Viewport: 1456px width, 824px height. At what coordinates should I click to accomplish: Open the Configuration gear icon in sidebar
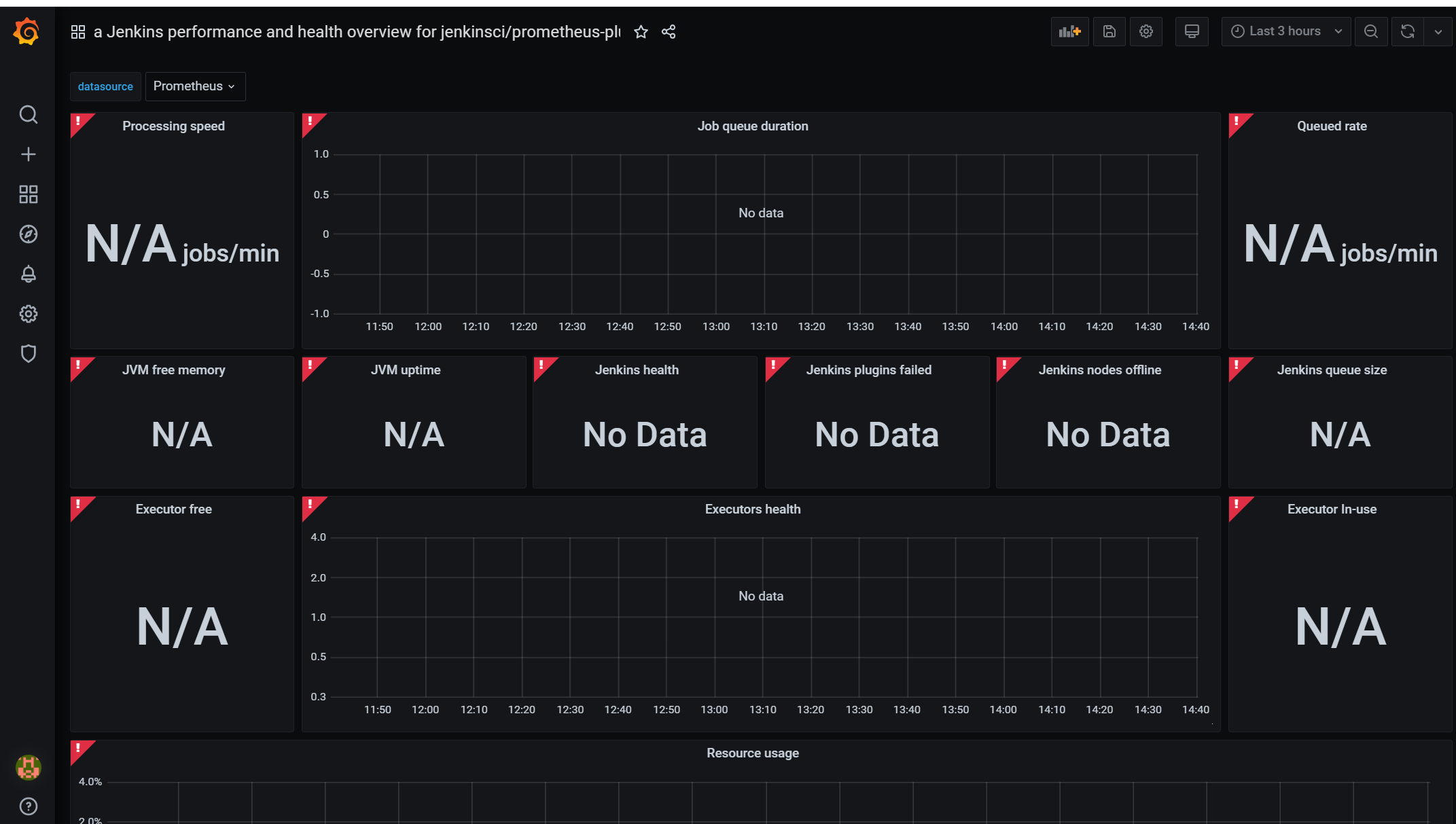pos(28,314)
